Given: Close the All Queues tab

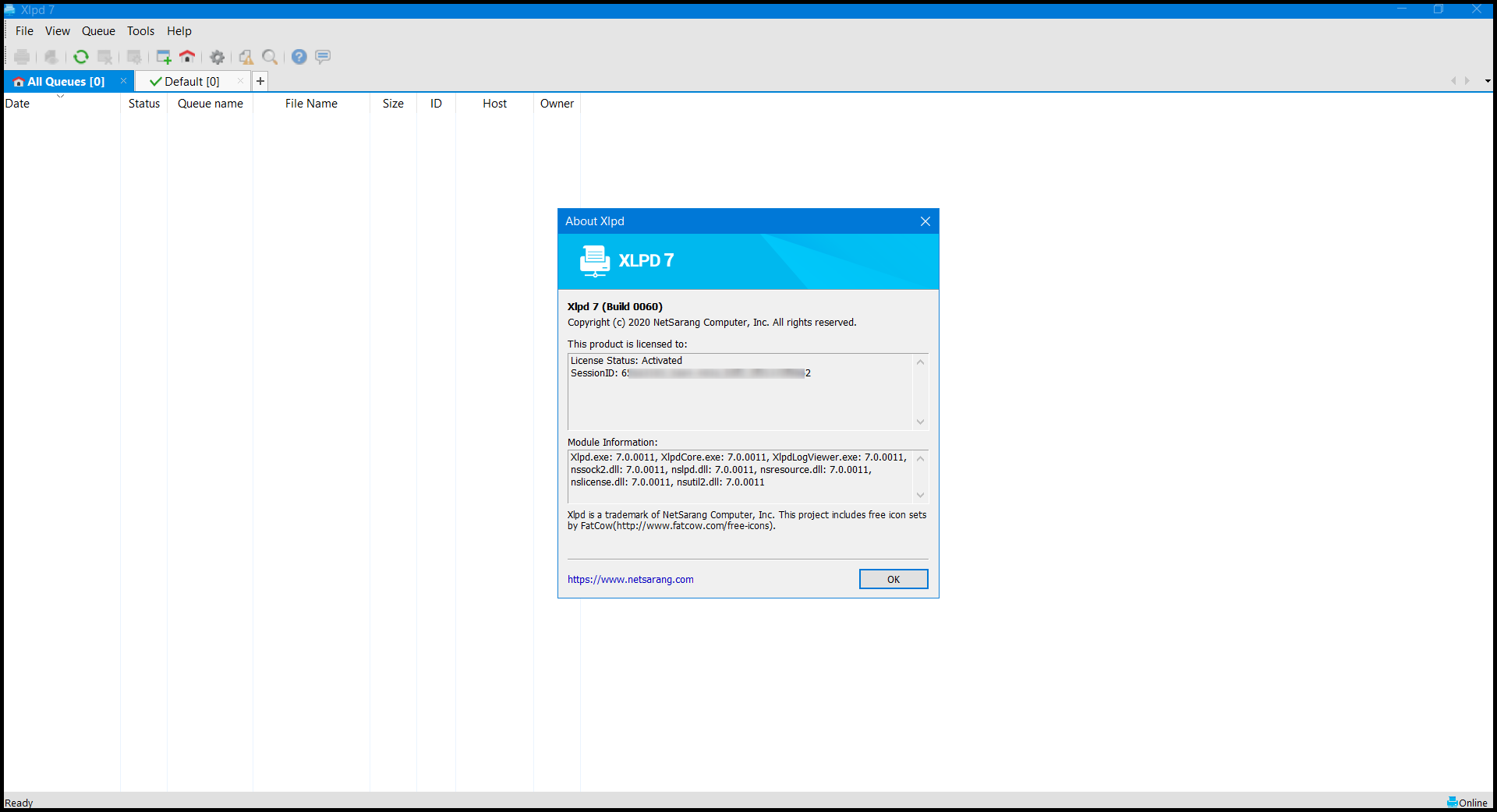Looking at the screenshot, I should point(123,81).
